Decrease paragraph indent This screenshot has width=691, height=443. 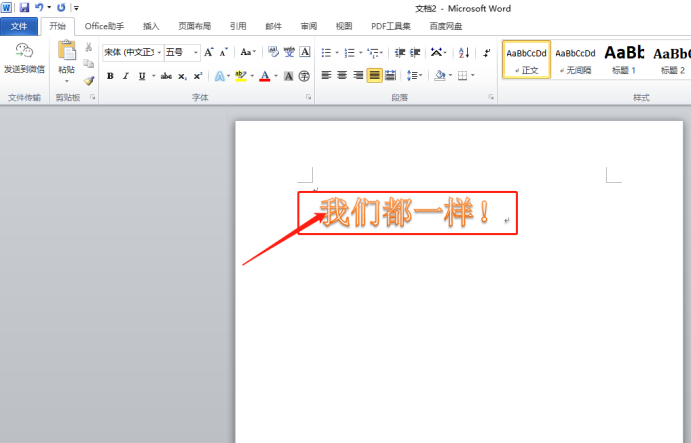(x=400, y=53)
